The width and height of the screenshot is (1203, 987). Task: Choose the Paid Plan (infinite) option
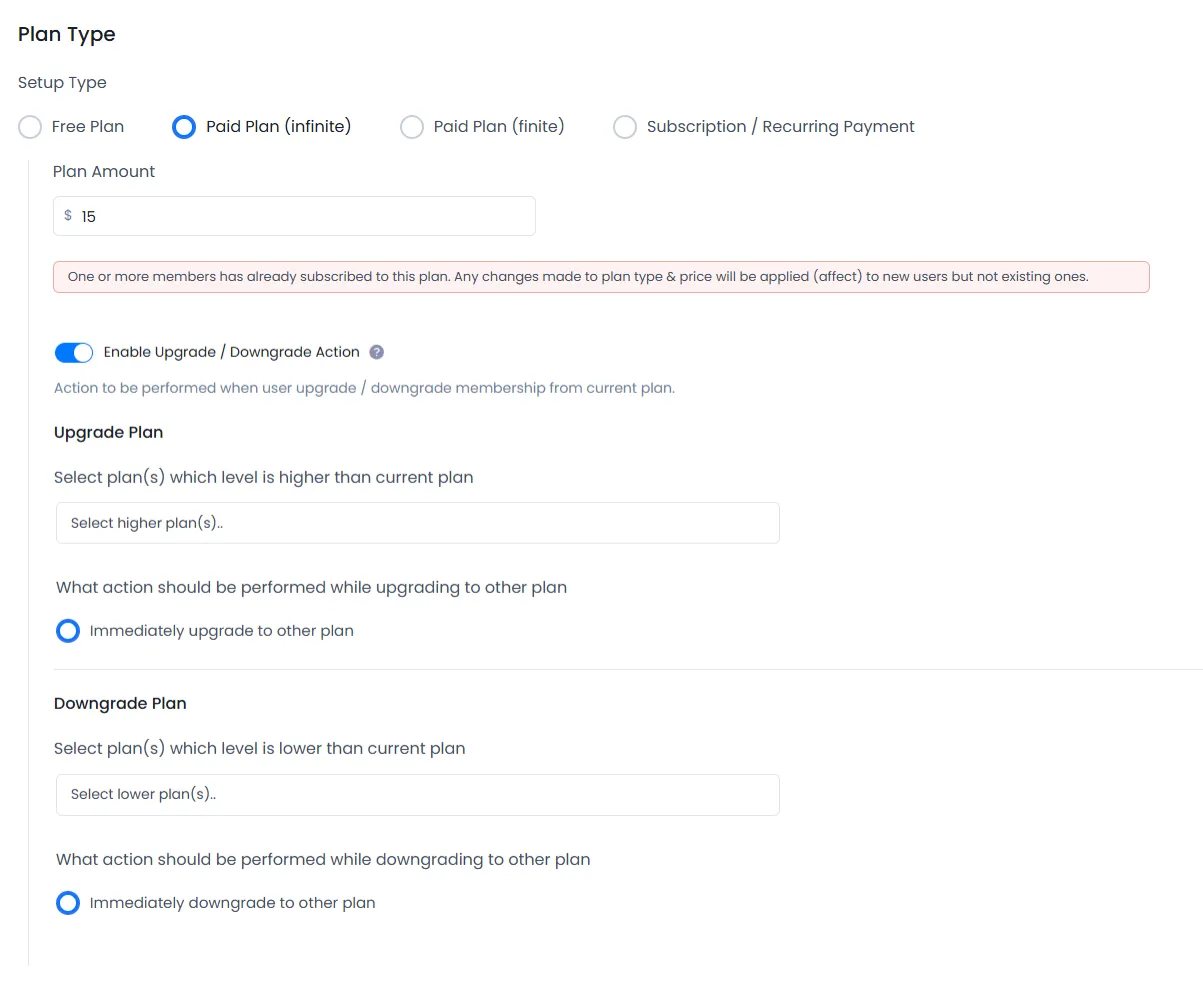tap(184, 127)
